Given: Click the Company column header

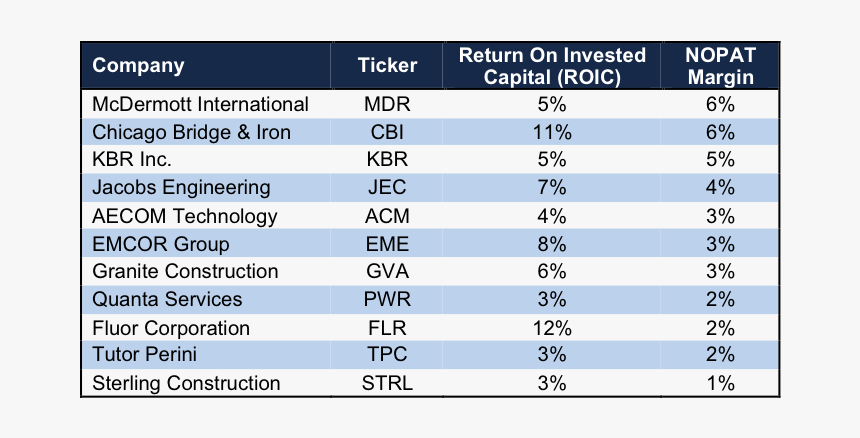Looking at the screenshot, I should point(138,66).
